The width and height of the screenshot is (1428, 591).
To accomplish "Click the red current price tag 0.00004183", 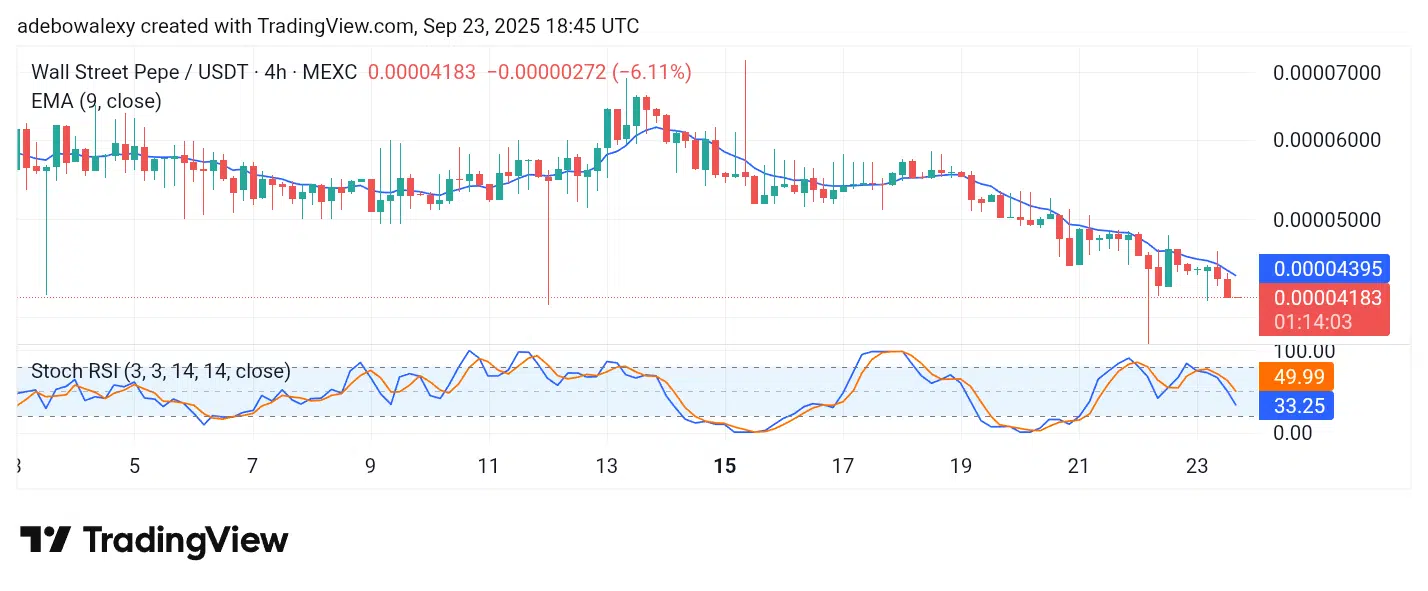I will [x=1326, y=297].
